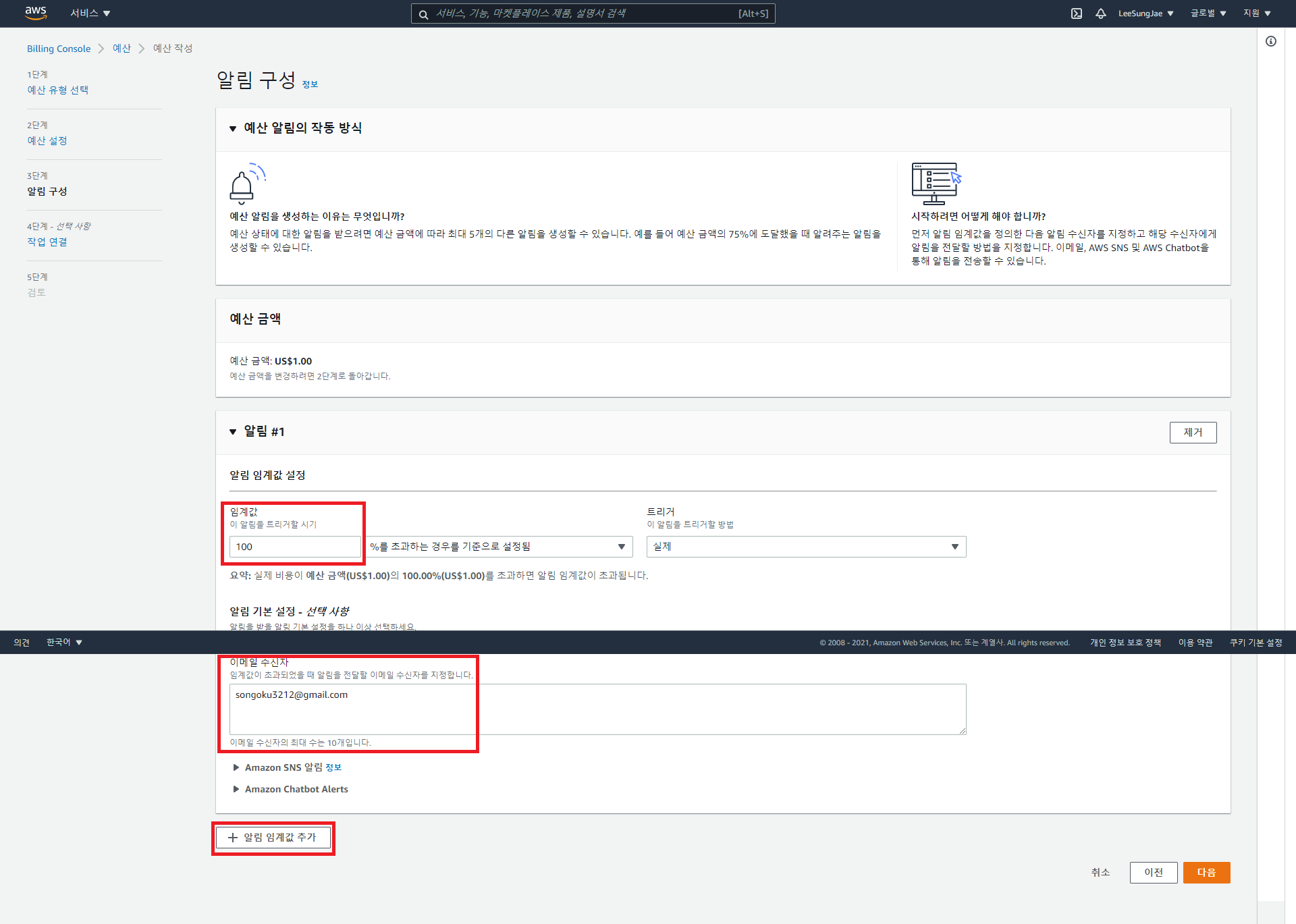
Task: Click Billing Console breadcrumb link
Action: tap(59, 49)
